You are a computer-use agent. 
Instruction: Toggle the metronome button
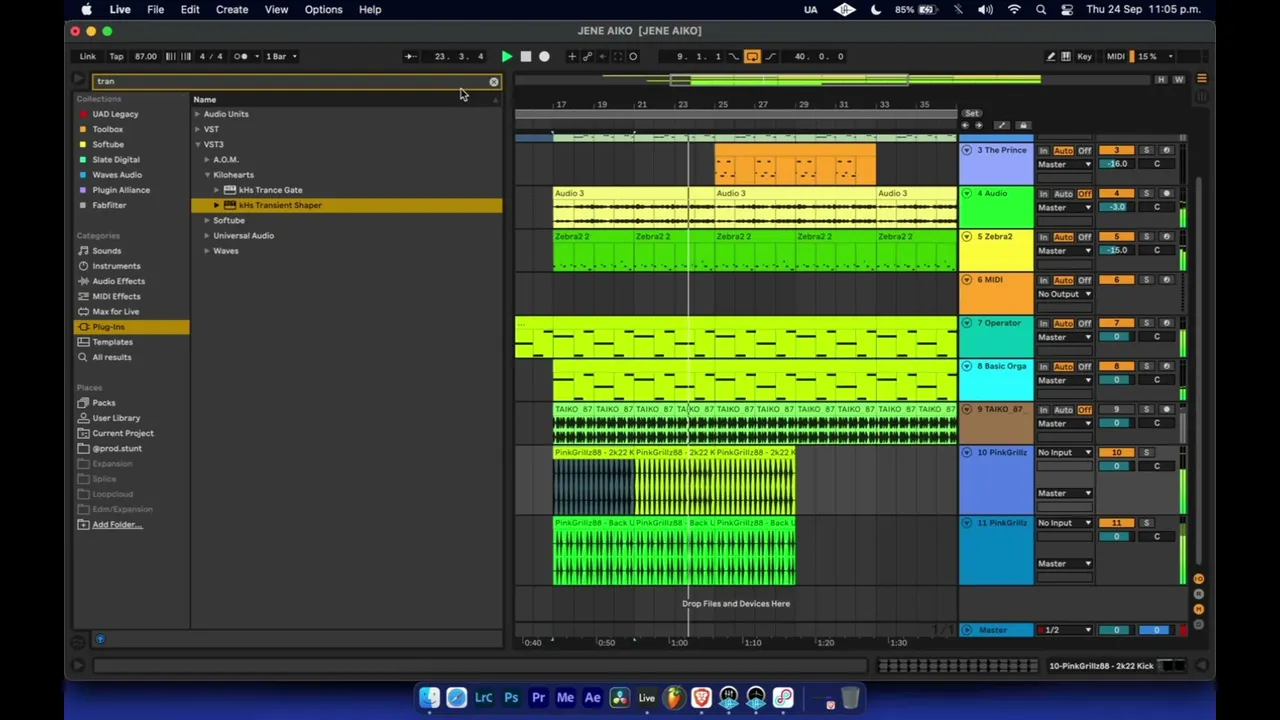[240, 56]
